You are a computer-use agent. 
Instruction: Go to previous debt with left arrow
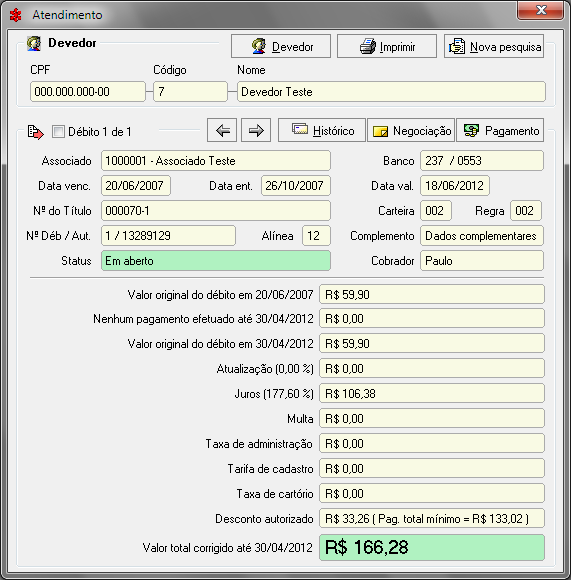pos(222,130)
